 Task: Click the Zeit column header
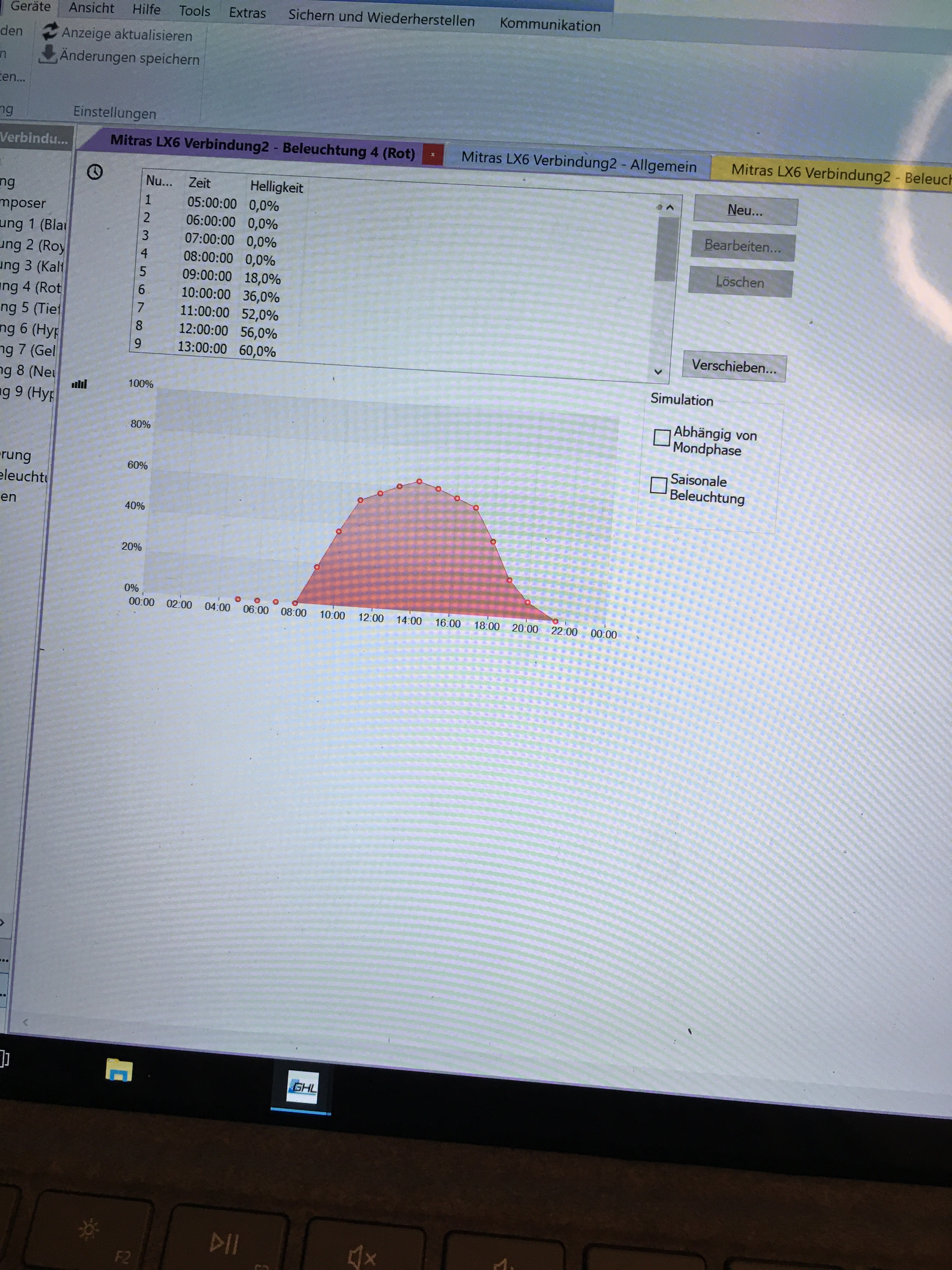point(200,183)
